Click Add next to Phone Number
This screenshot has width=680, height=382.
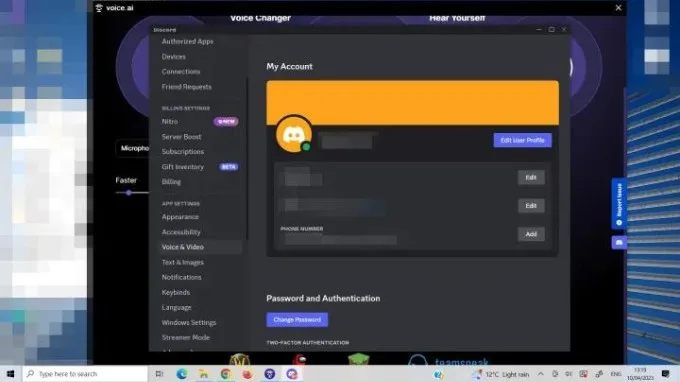point(531,234)
